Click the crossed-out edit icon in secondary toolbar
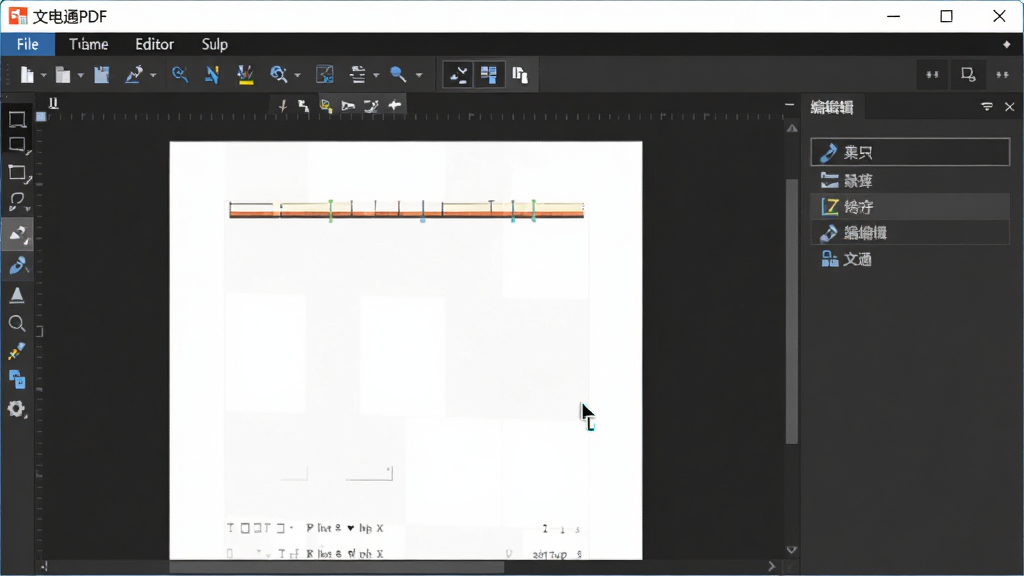Image resolution: width=1024 pixels, height=576 pixels. click(x=371, y=106)
